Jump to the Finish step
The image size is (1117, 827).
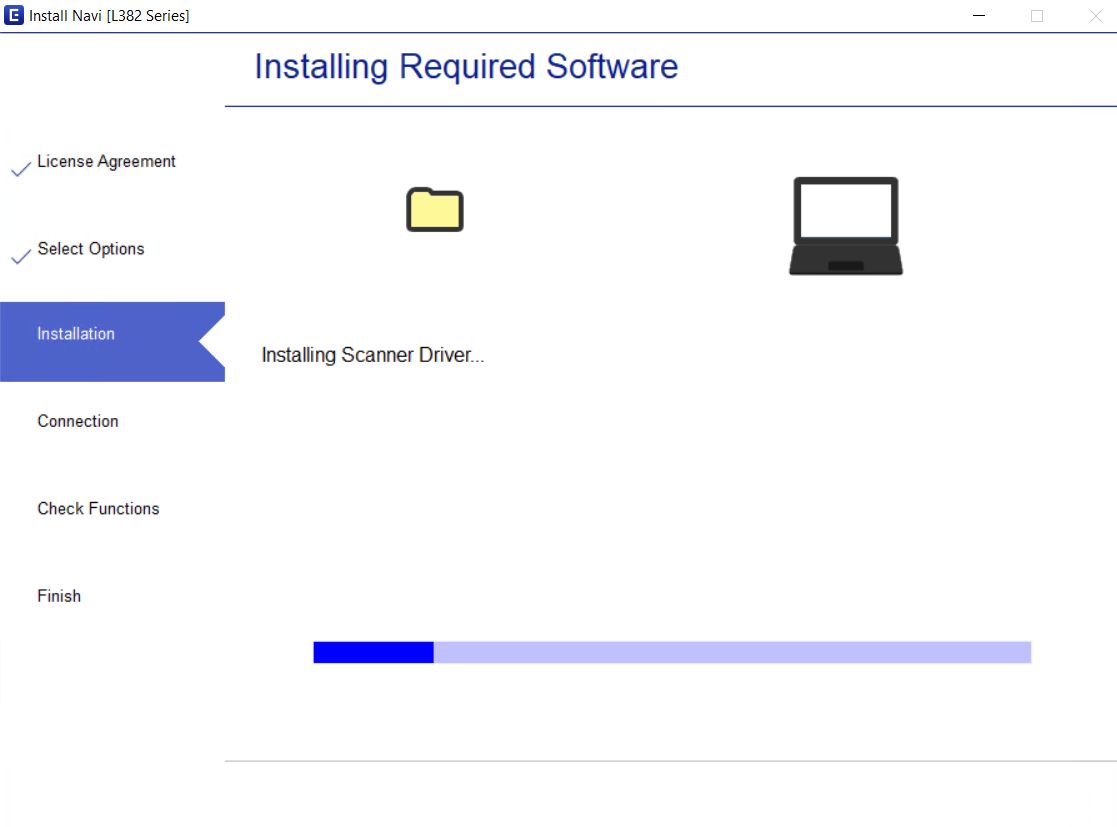point(59,595)
